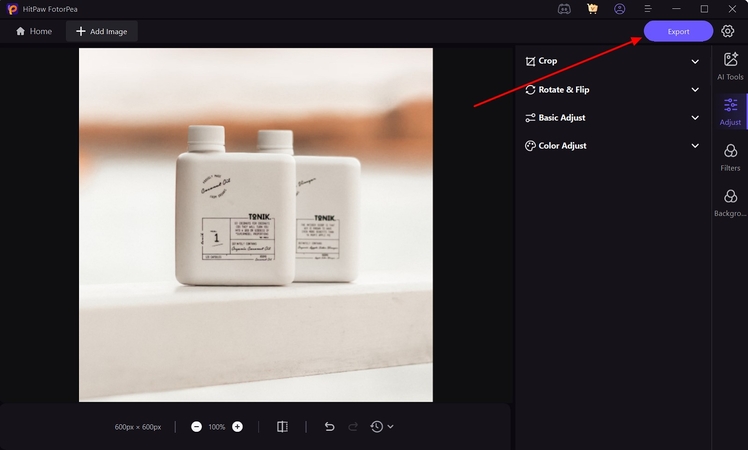Zoom in with the plus button

pos(237,427)
